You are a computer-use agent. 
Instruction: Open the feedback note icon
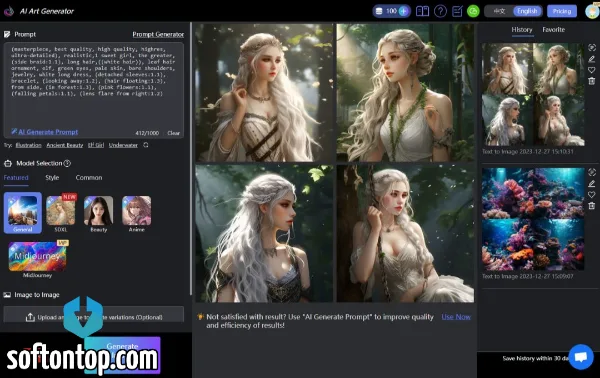[x=457, y=11]
